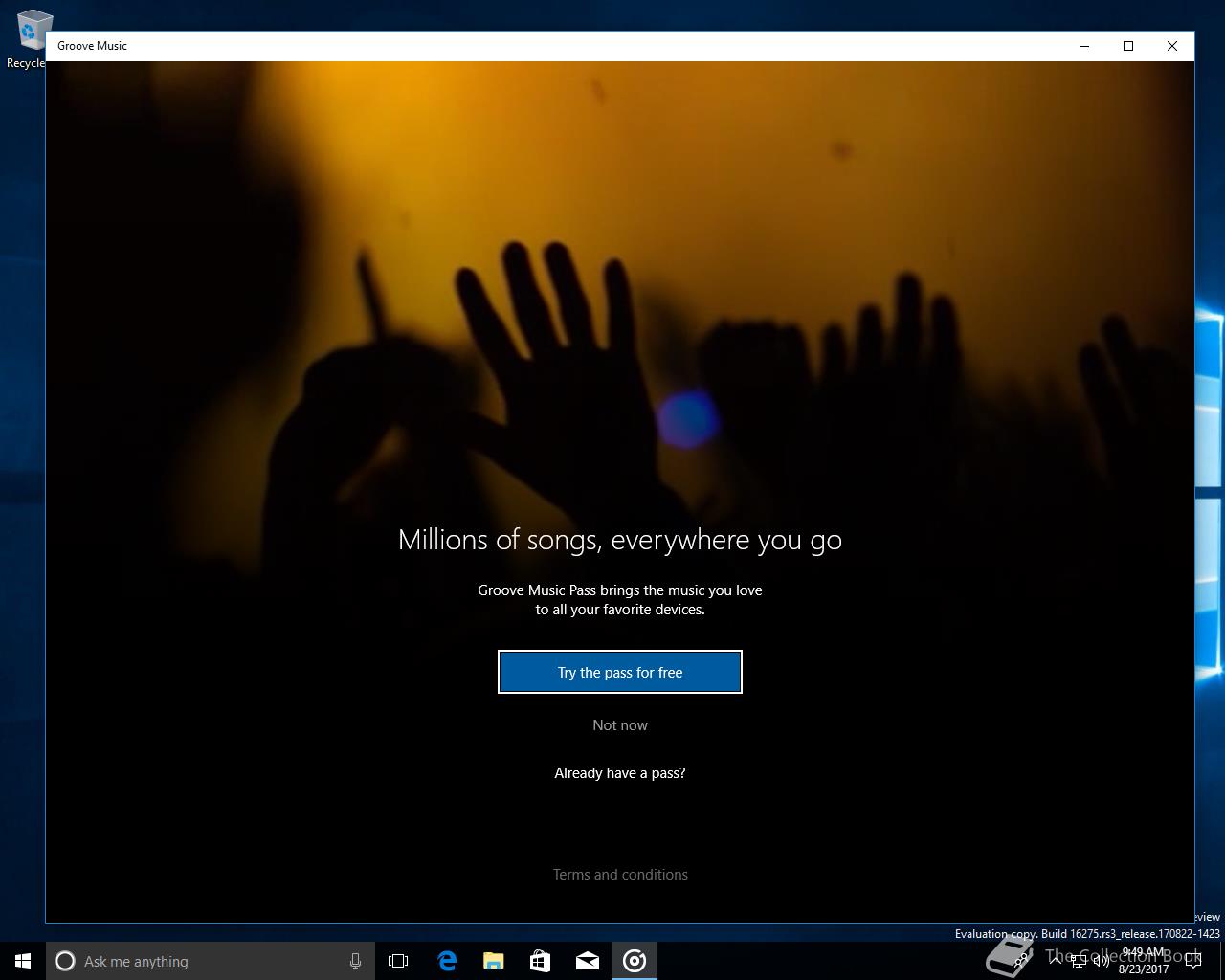This screenshot has height=980, width=1225.
Task: Open Action Center notifications icon
Action: pos(1193,961)
